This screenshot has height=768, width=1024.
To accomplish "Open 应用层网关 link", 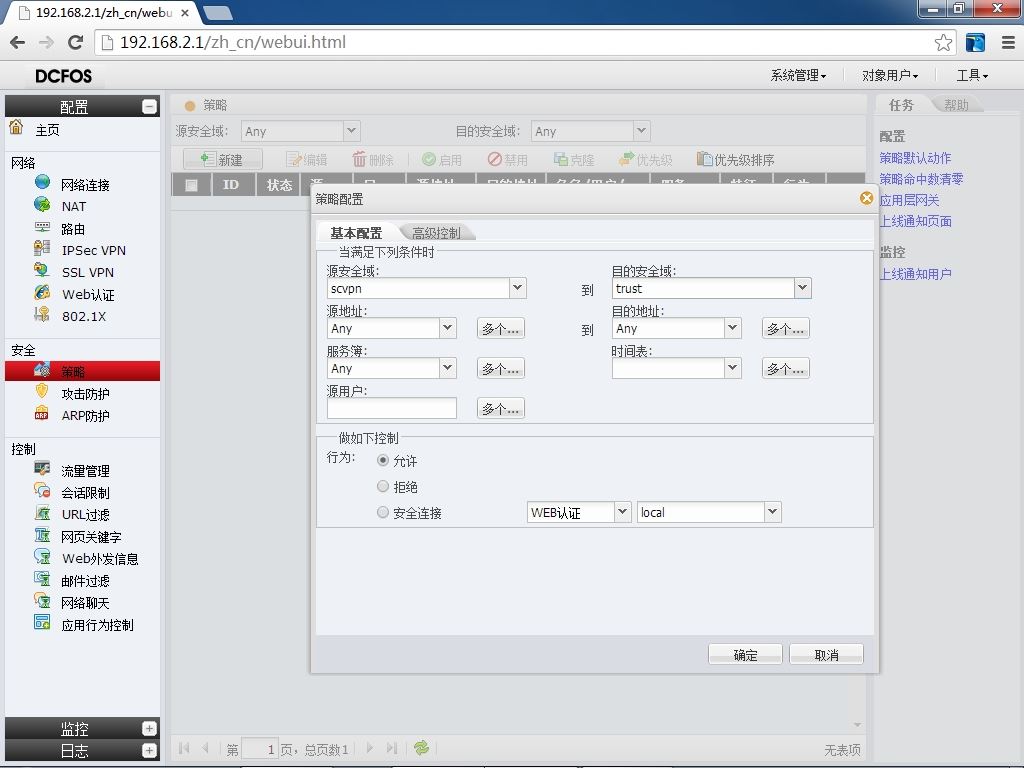I will (909, 200).
